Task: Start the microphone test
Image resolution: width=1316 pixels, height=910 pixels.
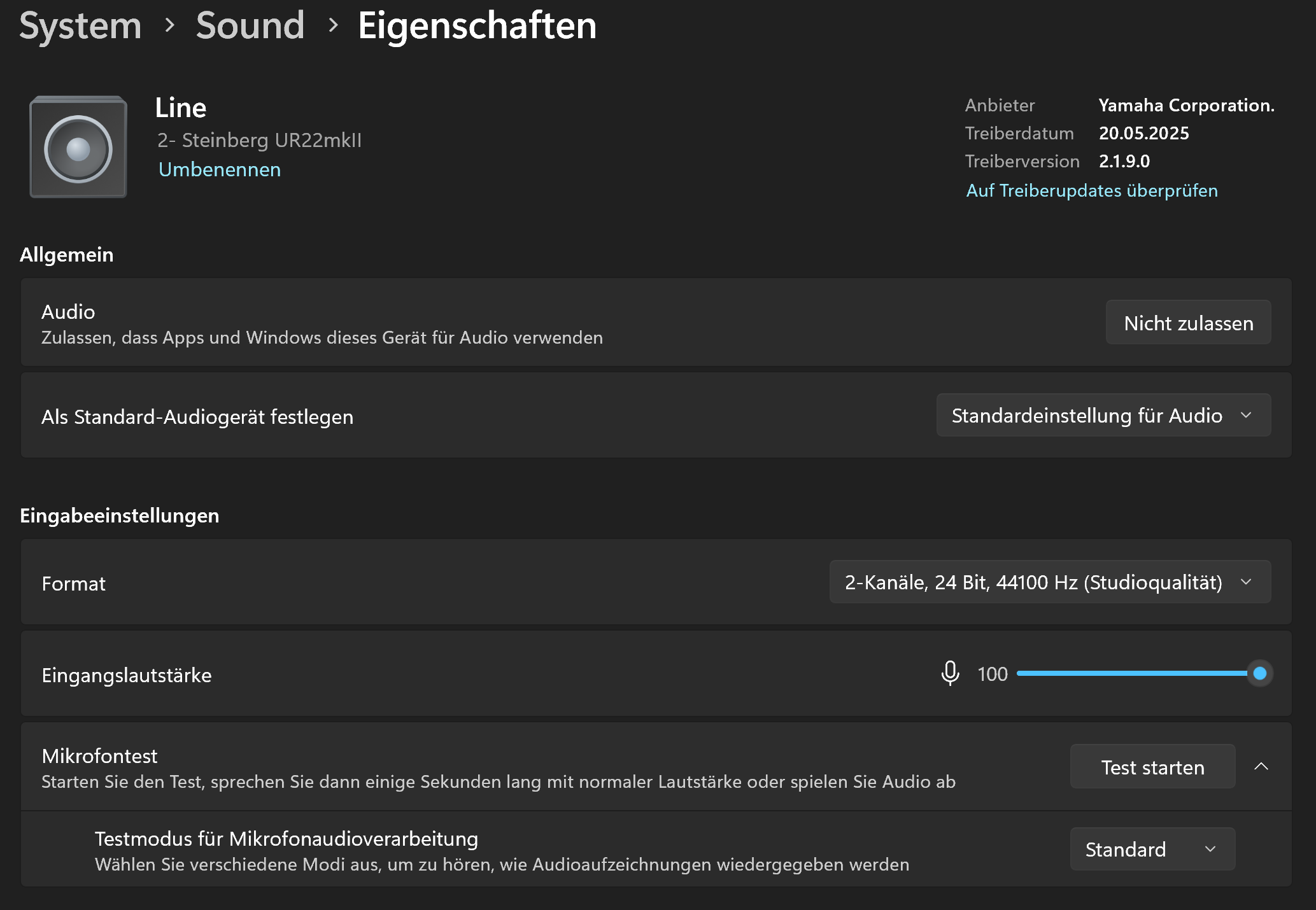Action: [1152, 767]
